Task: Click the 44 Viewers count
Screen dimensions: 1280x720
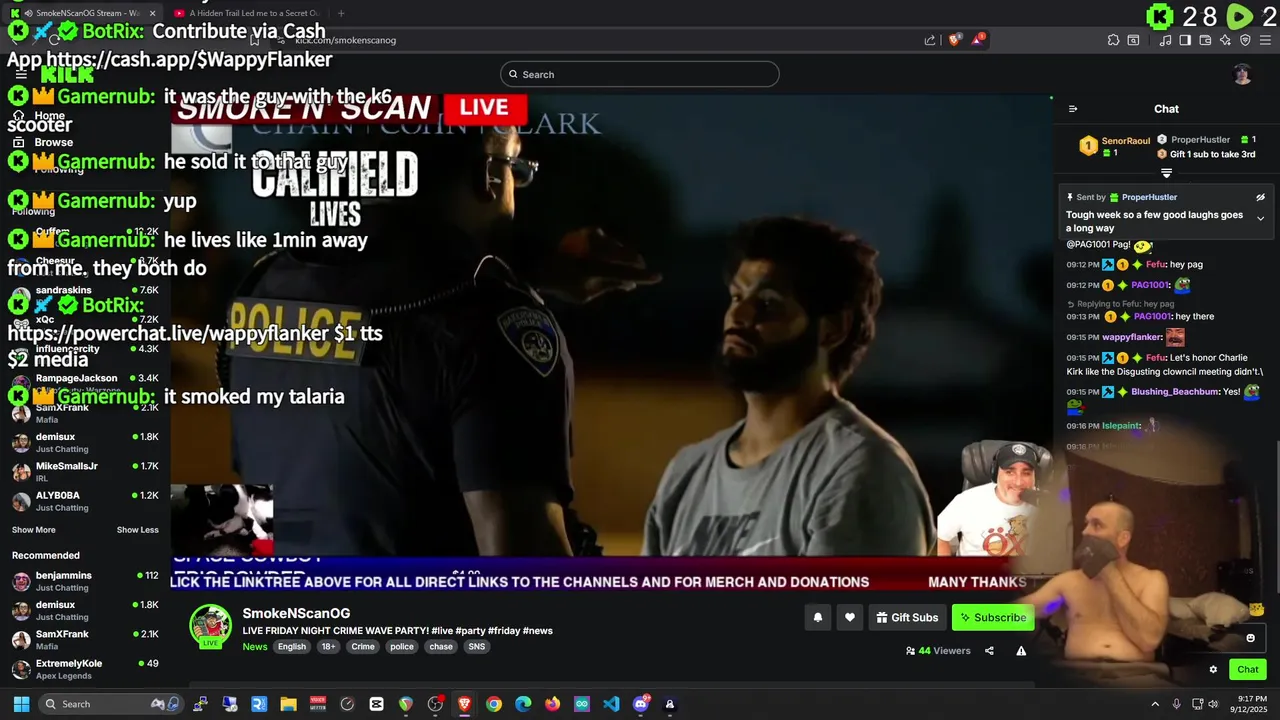Action: click(938, 651)
